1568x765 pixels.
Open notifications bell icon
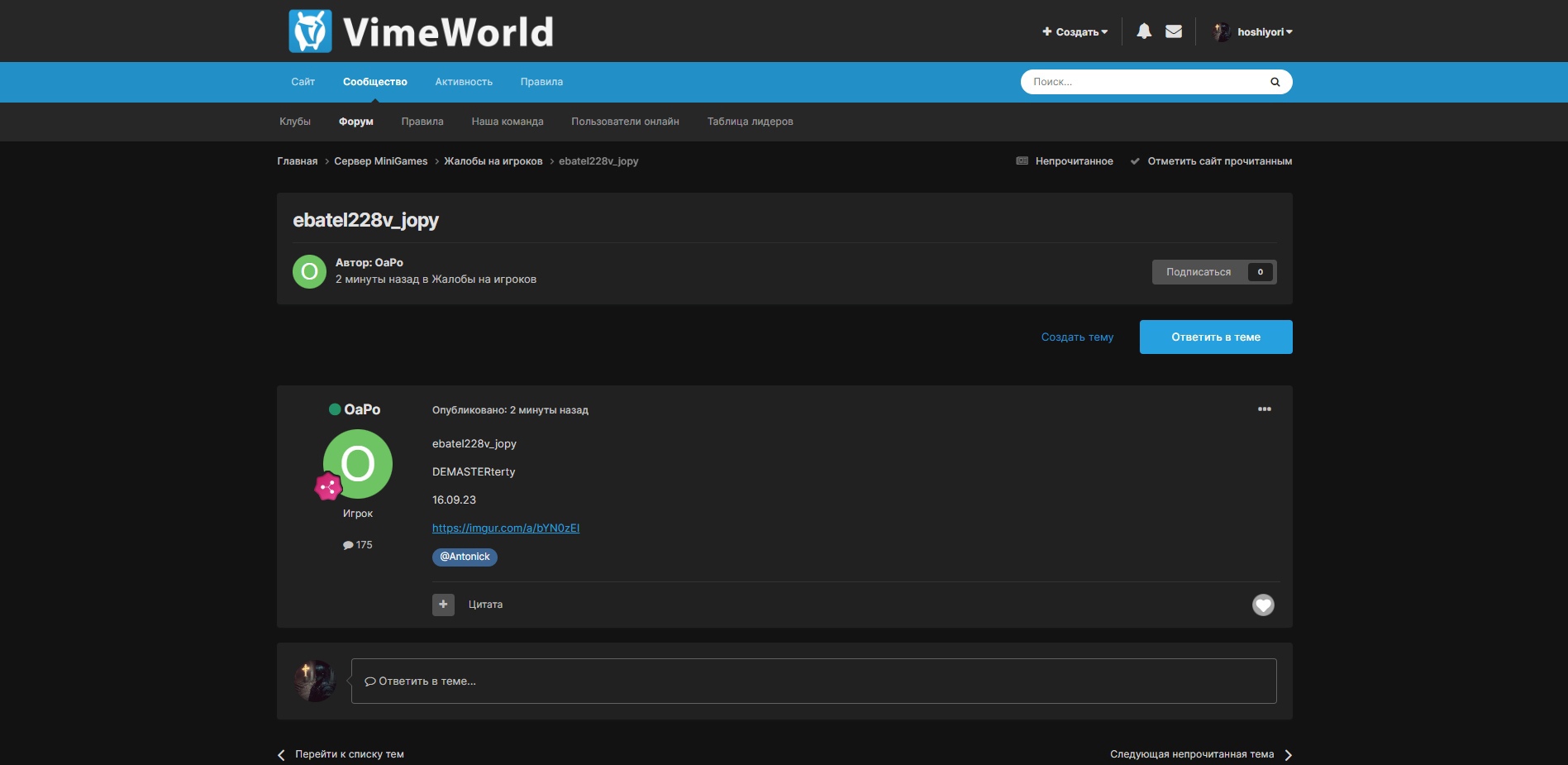coord(1144,31)
